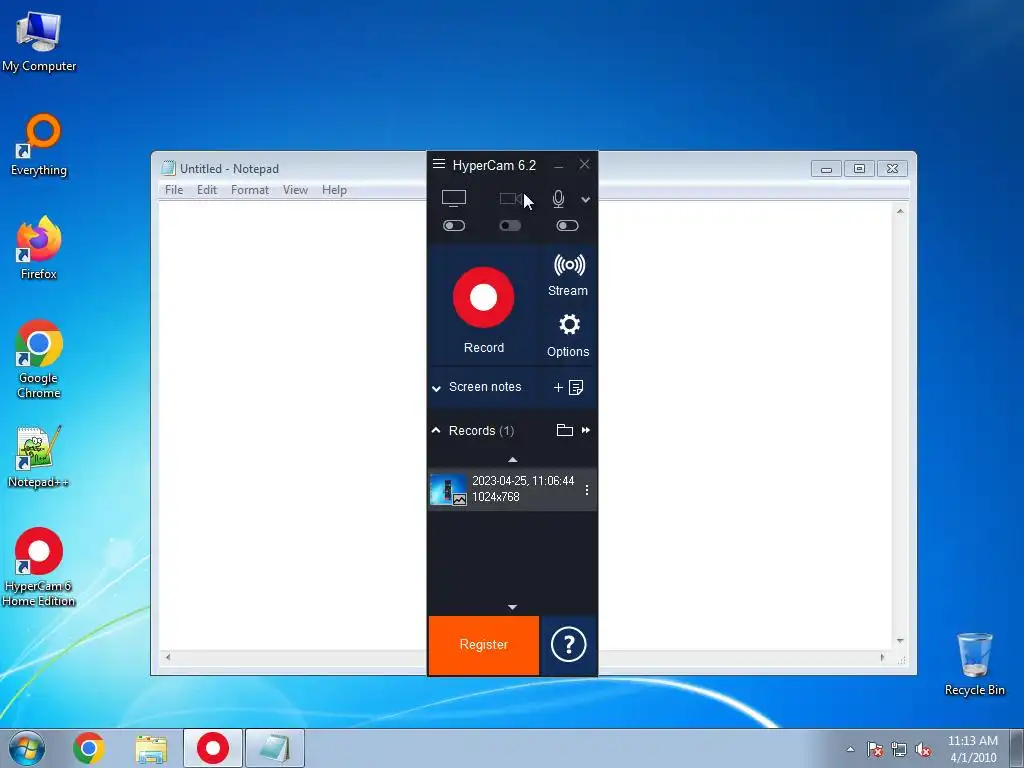This screenshot has height=768, width=1024.
Task: Click the microphone icon
Action: pos(558,199)
